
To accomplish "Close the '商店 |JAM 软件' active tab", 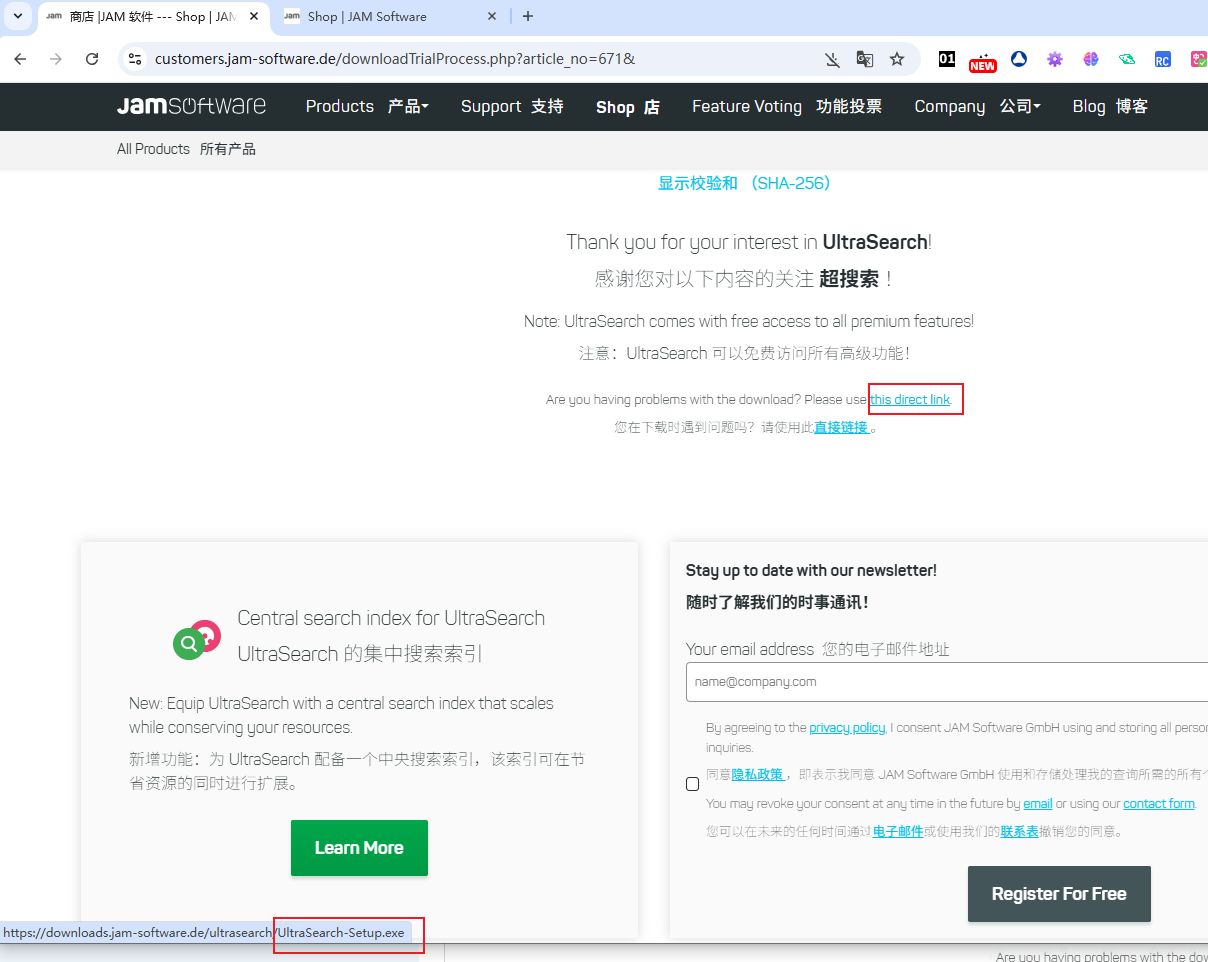I will click(255, 16).
